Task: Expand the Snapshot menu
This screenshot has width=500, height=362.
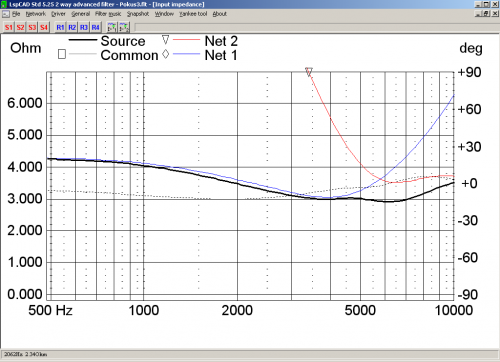Action: (138, 14)
